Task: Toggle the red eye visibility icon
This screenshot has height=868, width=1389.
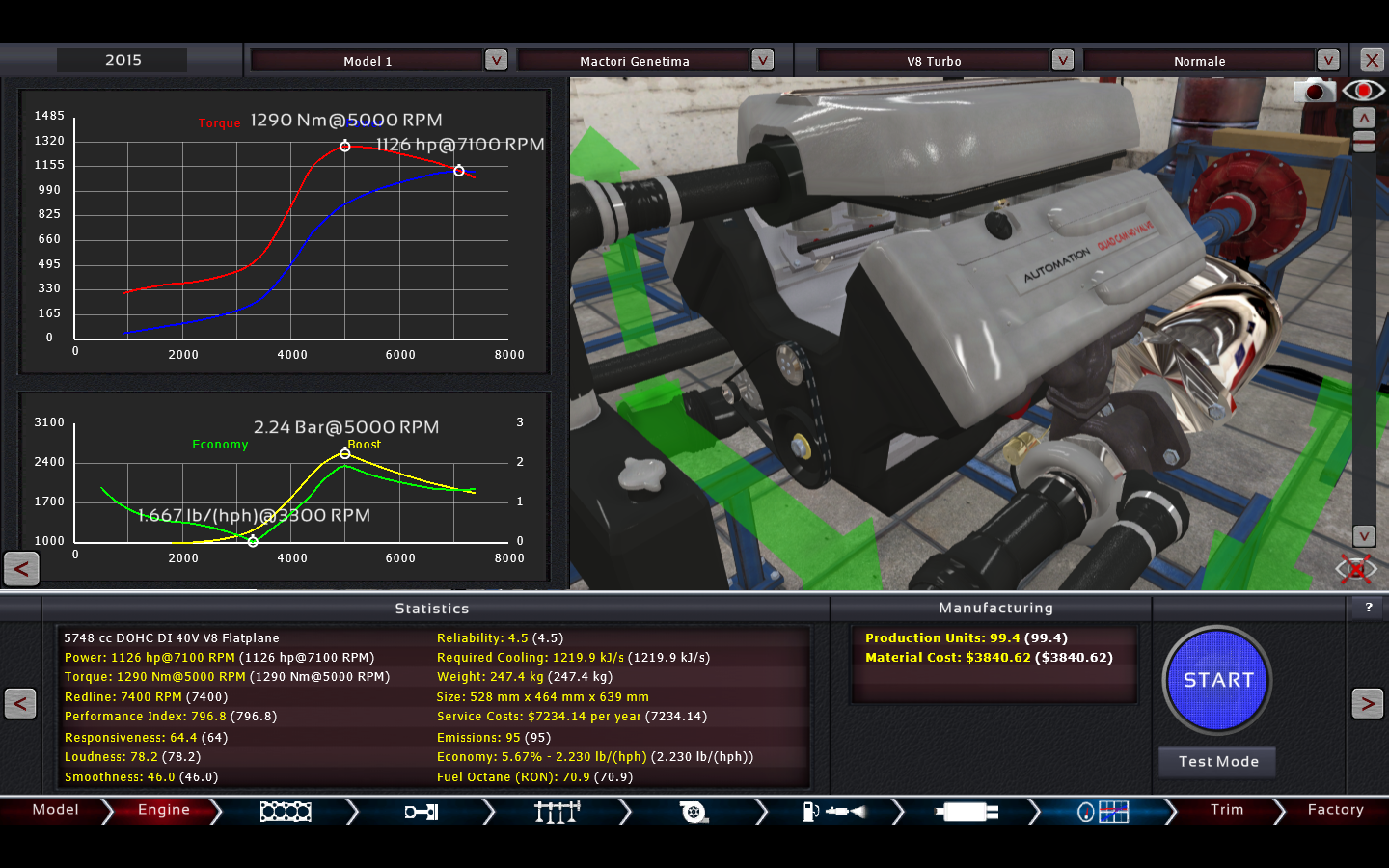Action: (x=1363, y=91)
